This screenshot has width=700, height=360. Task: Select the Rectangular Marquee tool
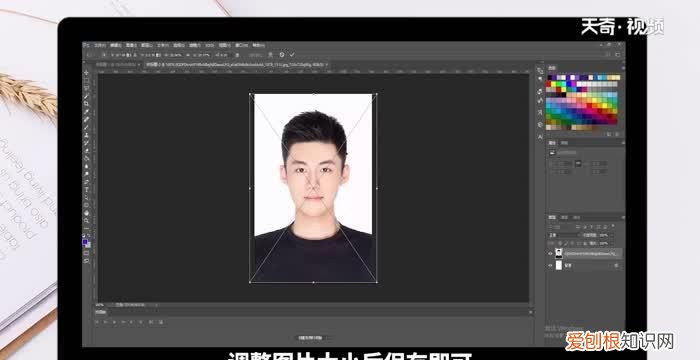tap(86, 80)
